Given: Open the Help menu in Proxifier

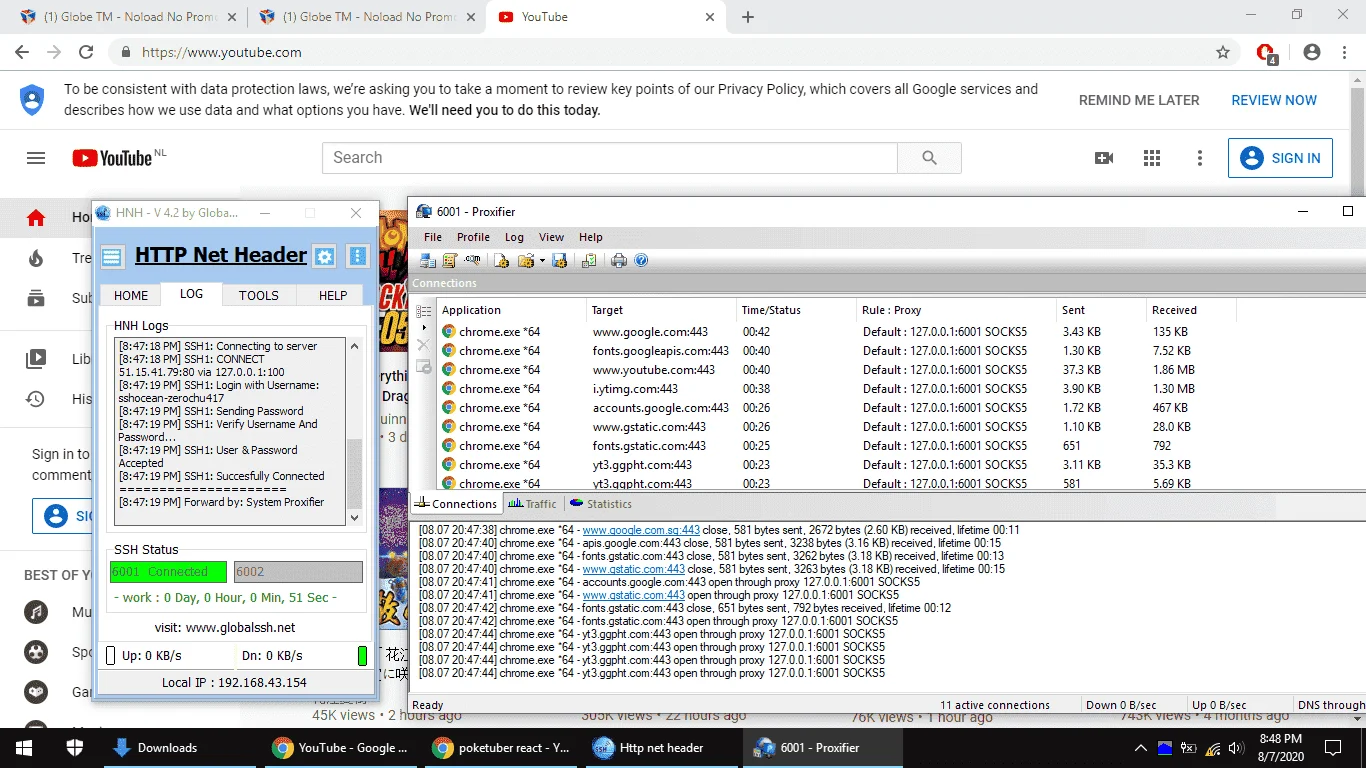Looking at the screenshot, I should pos(591,237).
